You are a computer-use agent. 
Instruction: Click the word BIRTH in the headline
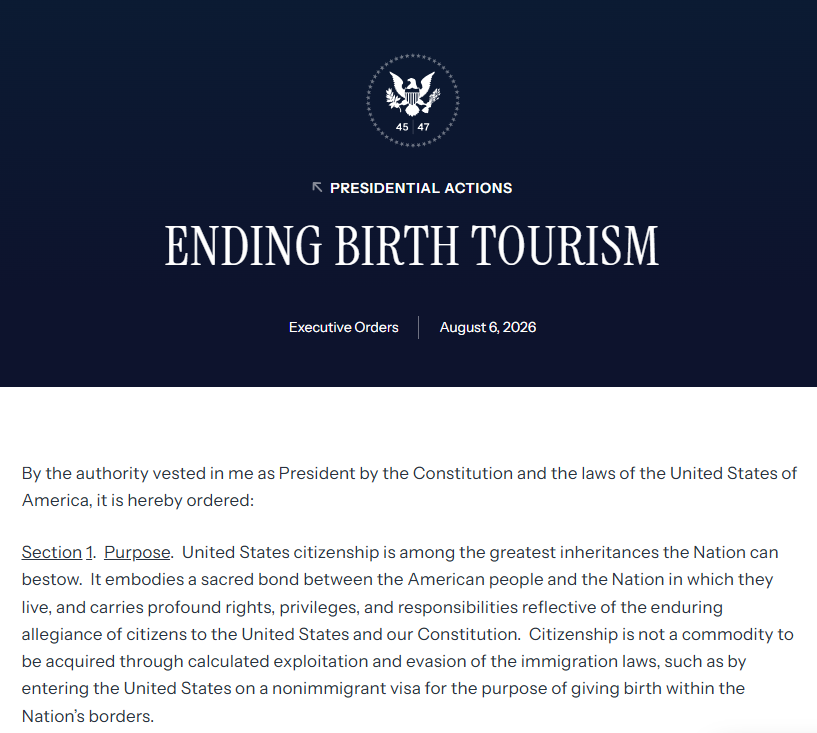coord(396,245)
